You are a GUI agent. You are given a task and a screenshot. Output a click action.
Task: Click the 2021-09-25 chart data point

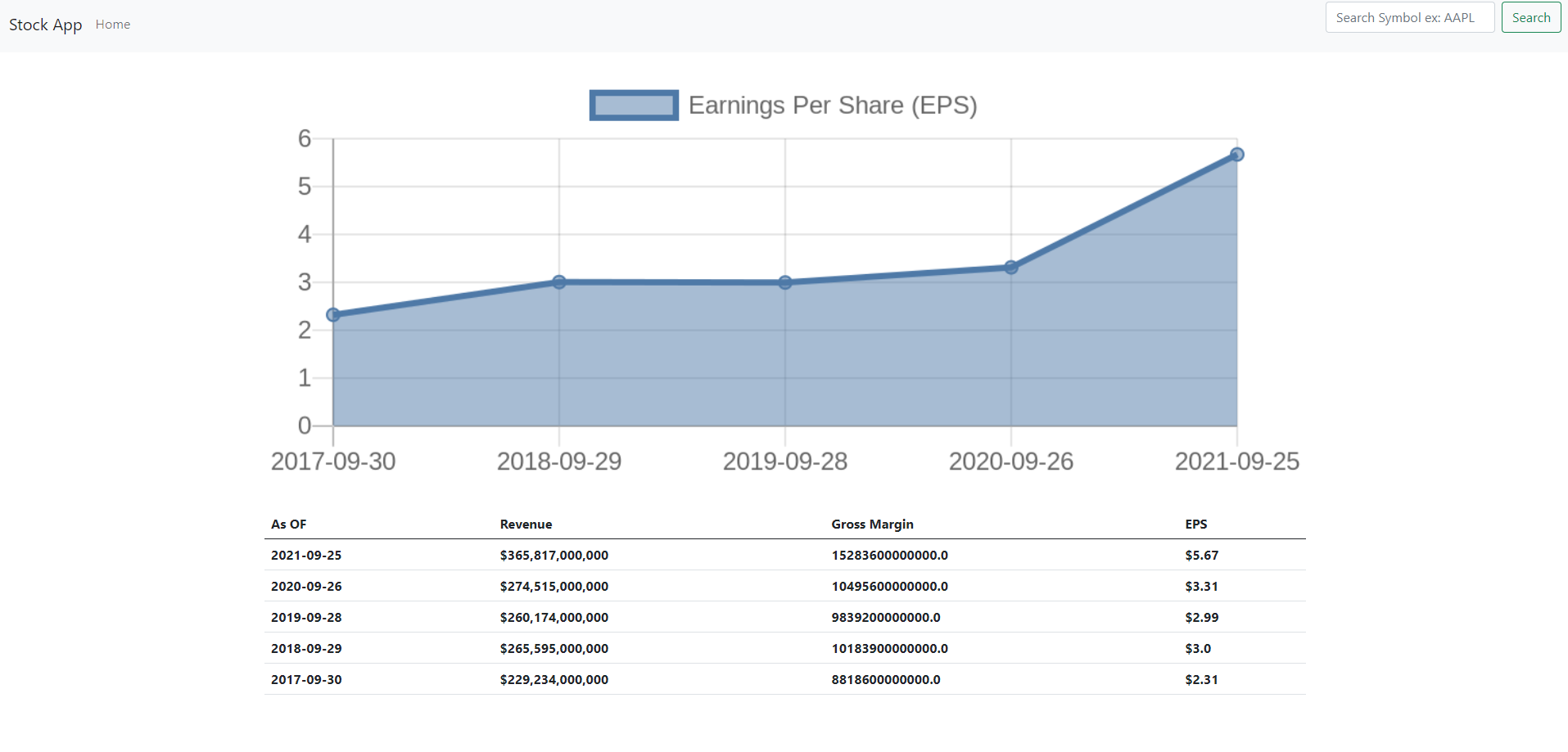click(1237, 155)
